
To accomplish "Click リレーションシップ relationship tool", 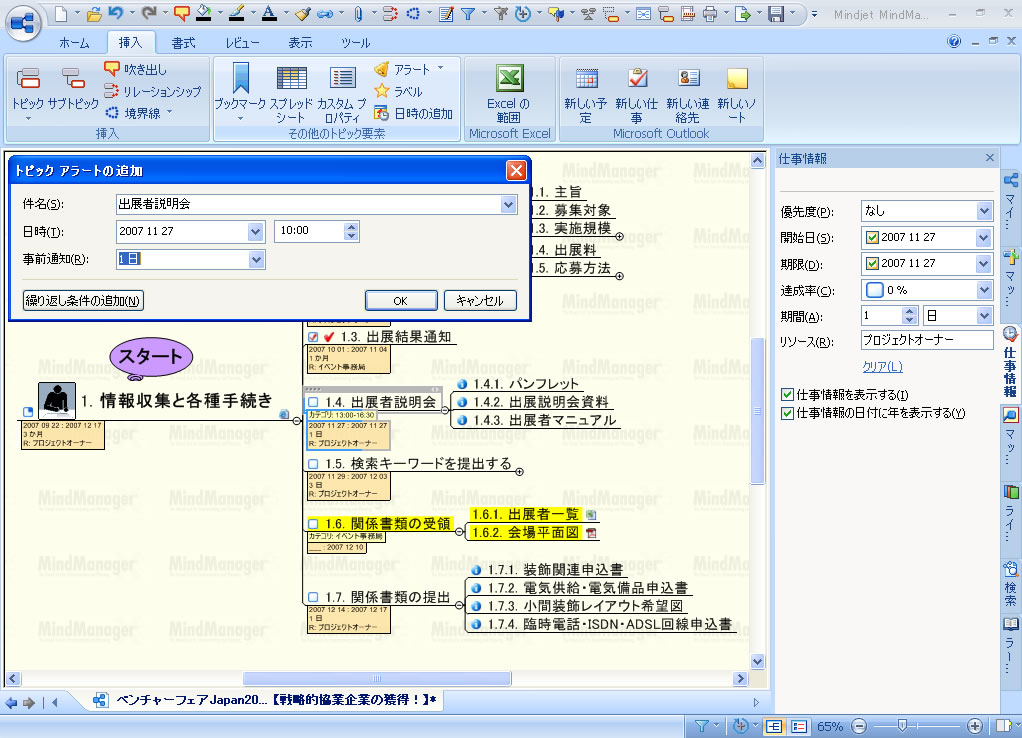I will [x=152, y=91].
